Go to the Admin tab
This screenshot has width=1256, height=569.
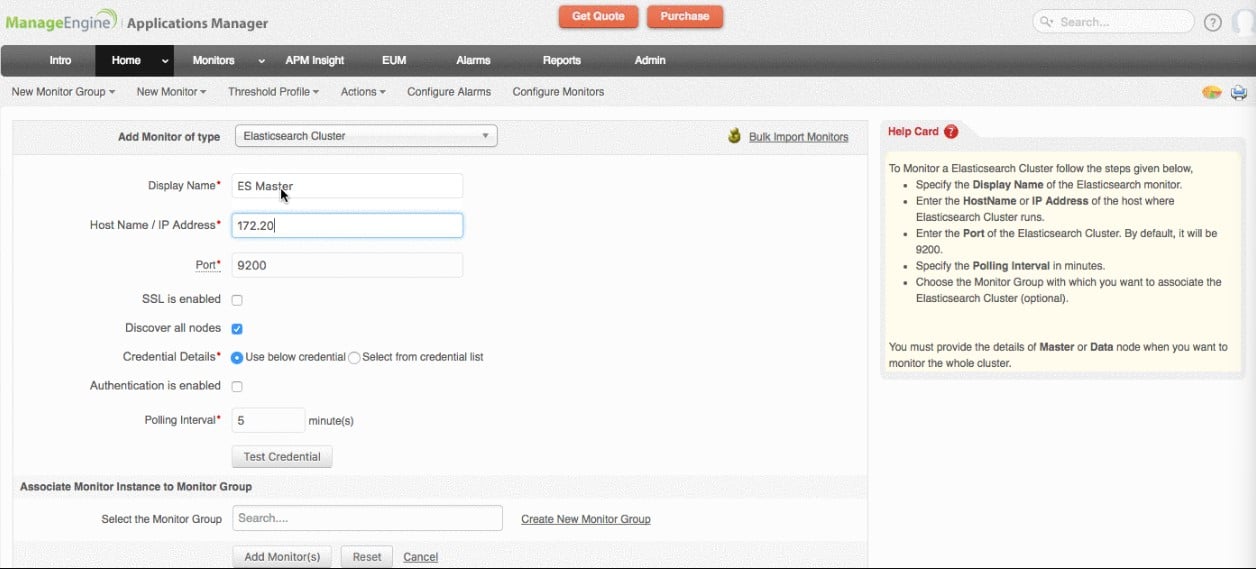tap(650, 61)
